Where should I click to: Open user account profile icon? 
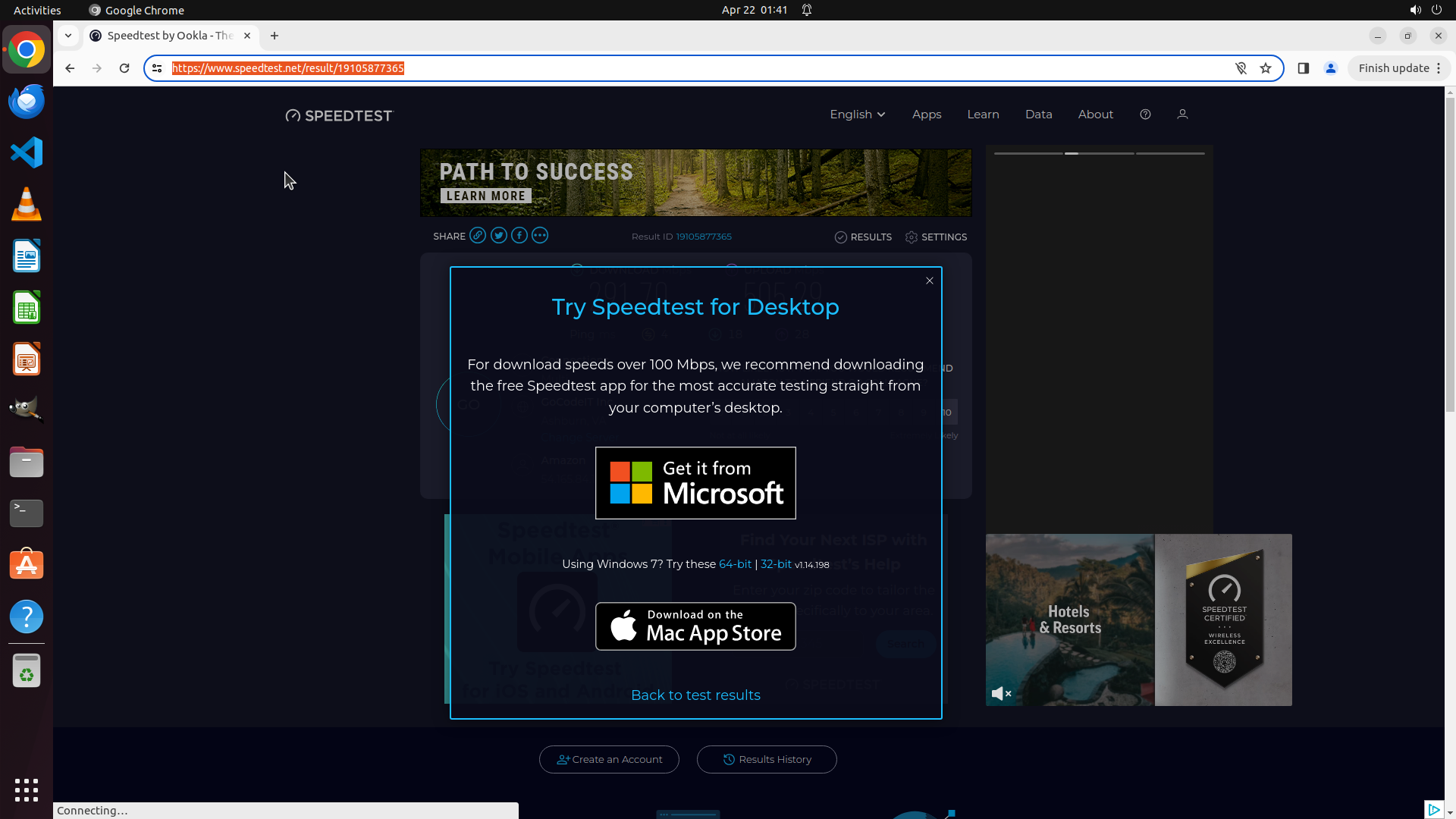[x=1182, y=115]
